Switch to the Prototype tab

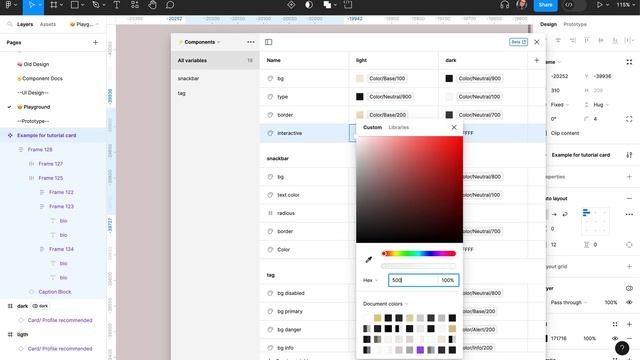point(575,24)
